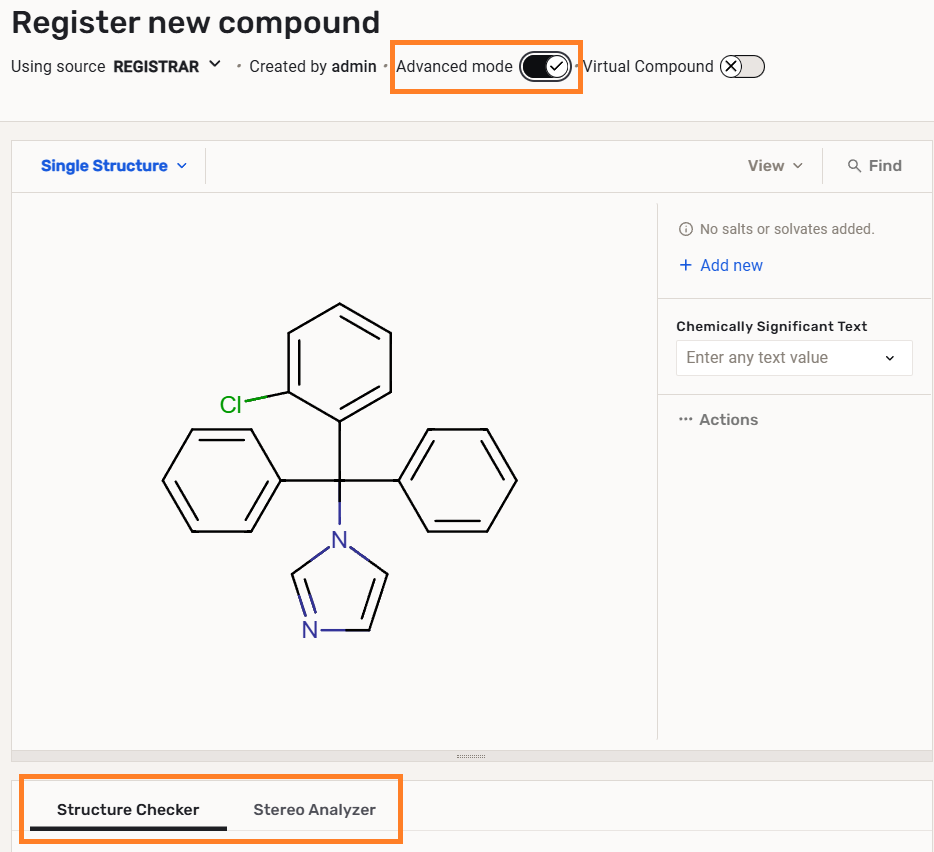Screen dimensions: 934x852
Task: Open the View dropdown menu
Action: (x=775, y=166)
